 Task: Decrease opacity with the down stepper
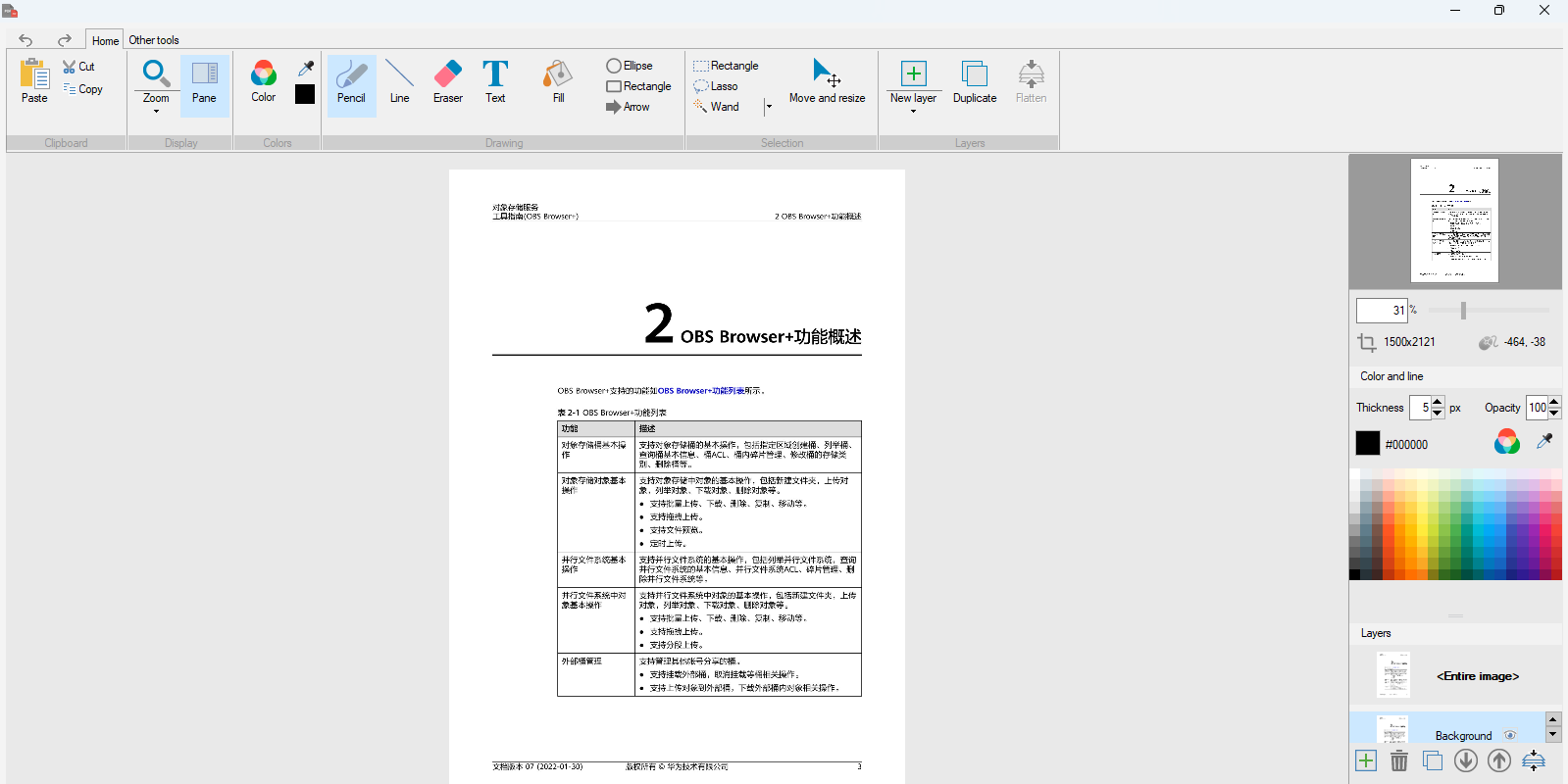pyautogui.click(x=1554, y=414)
